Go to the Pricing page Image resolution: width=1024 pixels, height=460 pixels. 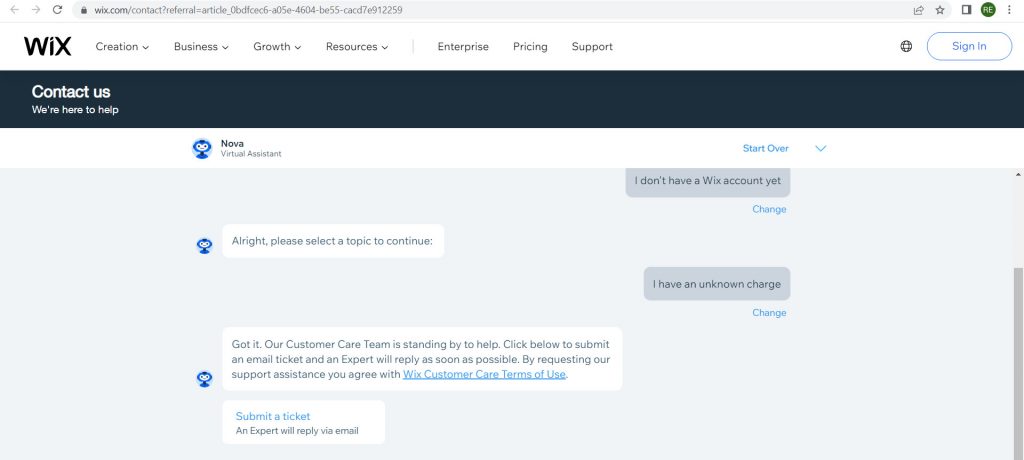[x=530, y=46]
